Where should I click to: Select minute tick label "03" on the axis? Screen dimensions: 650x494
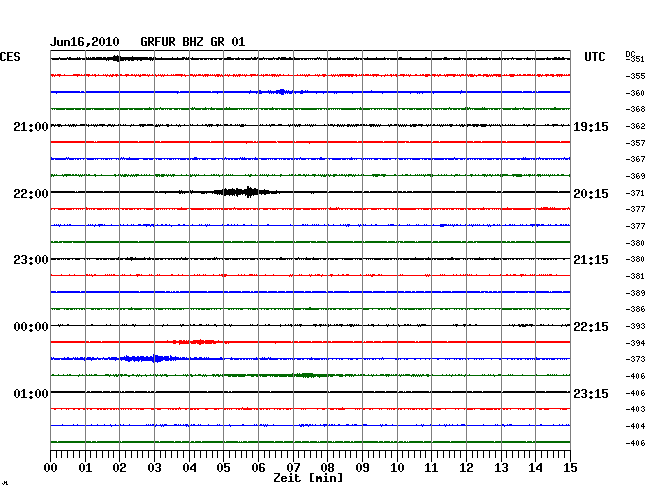(154, 468)
